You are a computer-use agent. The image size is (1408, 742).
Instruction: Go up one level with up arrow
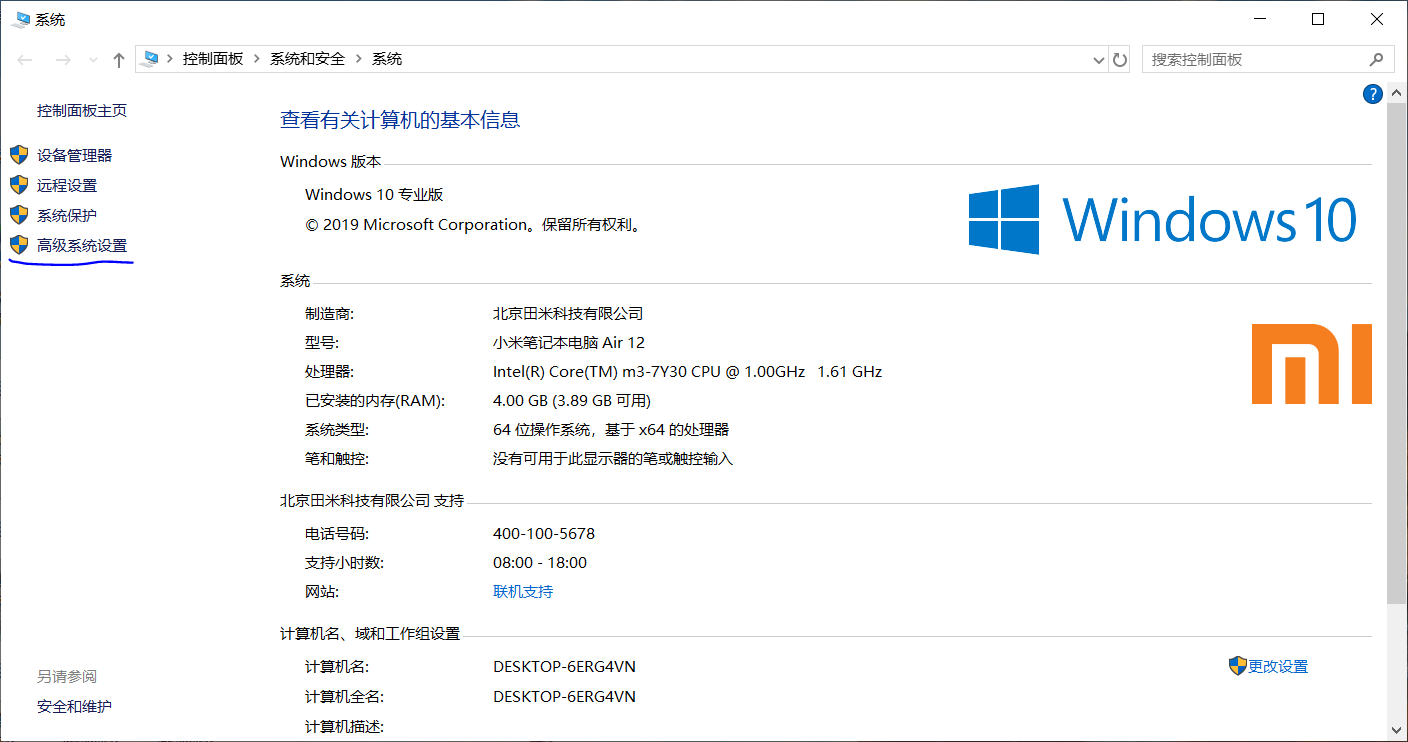point(119,60)
